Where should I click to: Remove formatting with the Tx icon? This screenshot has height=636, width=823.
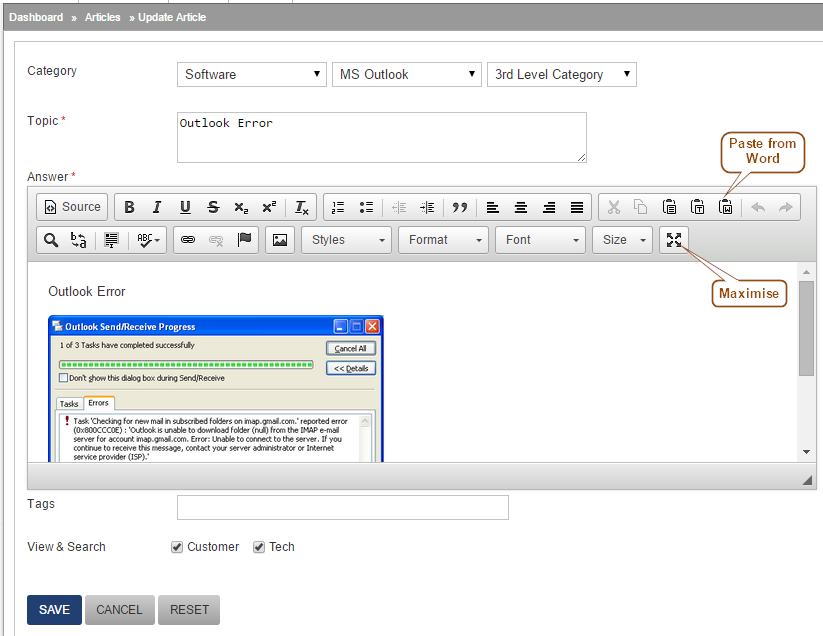click(x=302, y=207)
